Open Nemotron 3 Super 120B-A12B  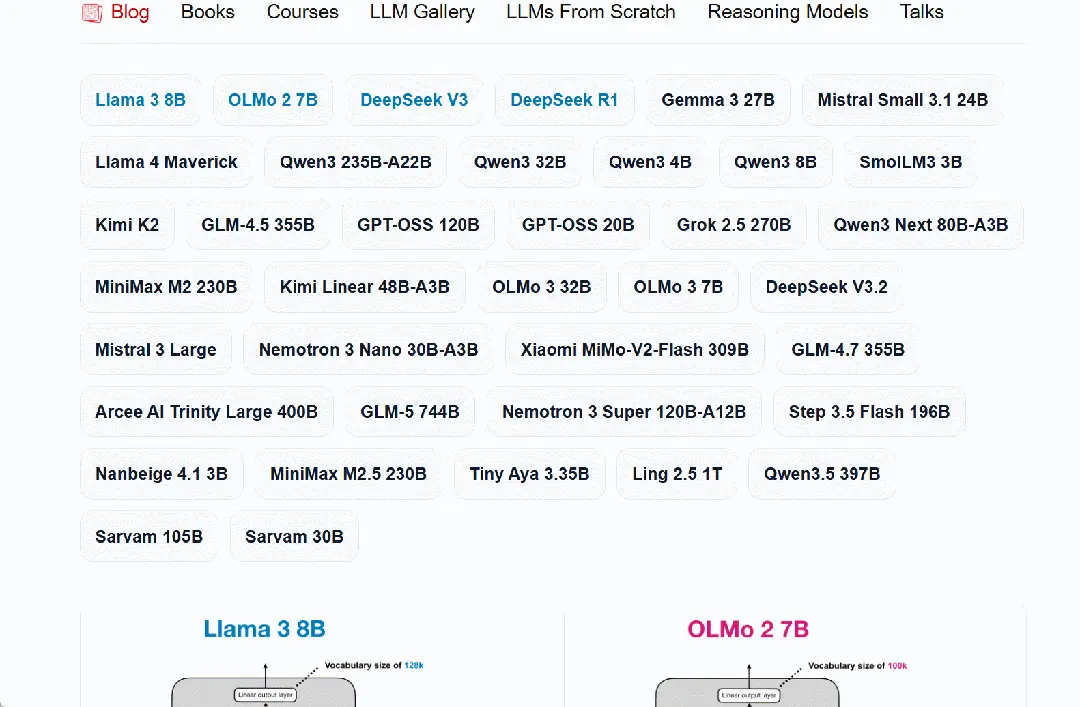pos(623,411)
